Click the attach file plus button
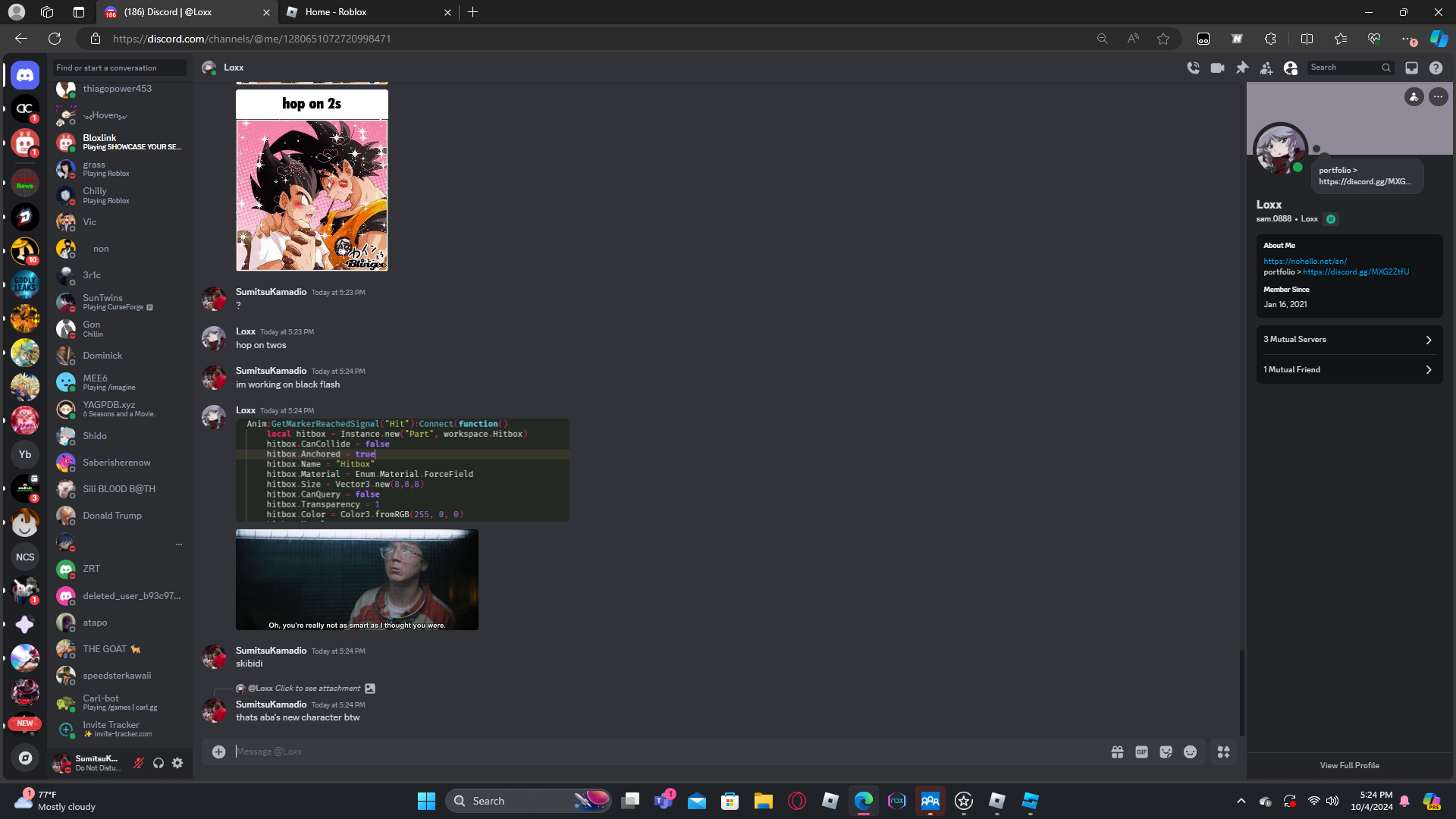 pyautogui.click(x=218, y=752)
